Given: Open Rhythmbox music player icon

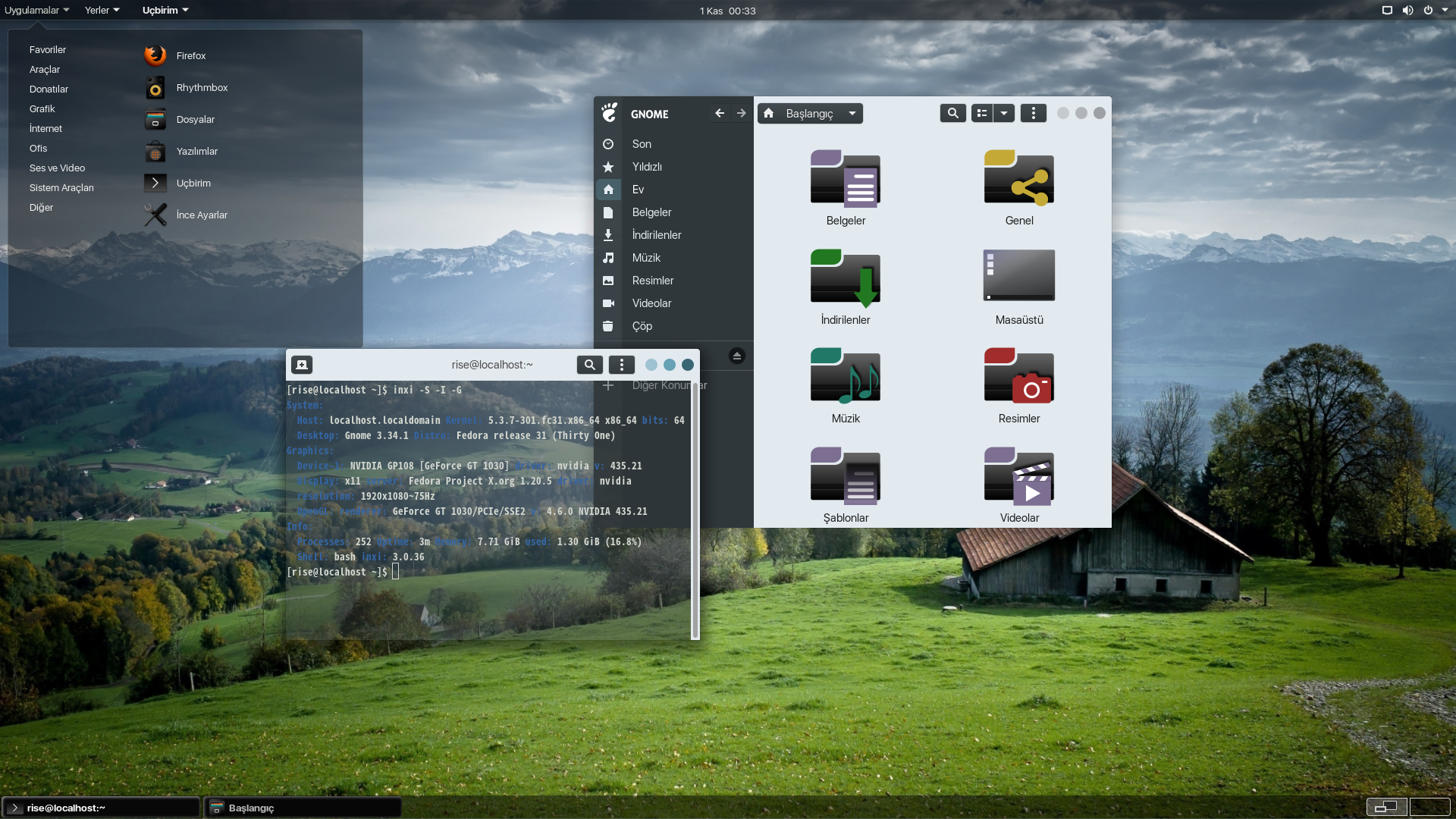Looking at the screenshot, I should pyautogui.click(x=155, y=88).
